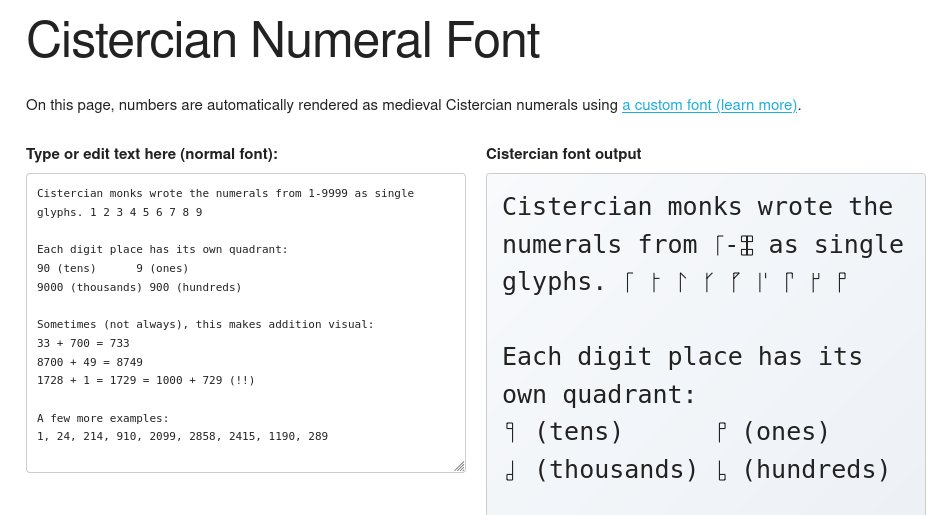Click the Cistercian glyph beside (thousands)
This screenshot has height=515, width=951.
(x=511, y=470)
